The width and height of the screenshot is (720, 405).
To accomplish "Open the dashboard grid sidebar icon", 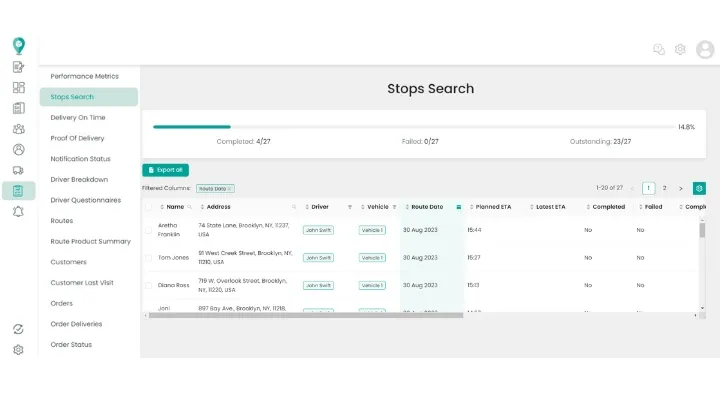I will (18, 87).
